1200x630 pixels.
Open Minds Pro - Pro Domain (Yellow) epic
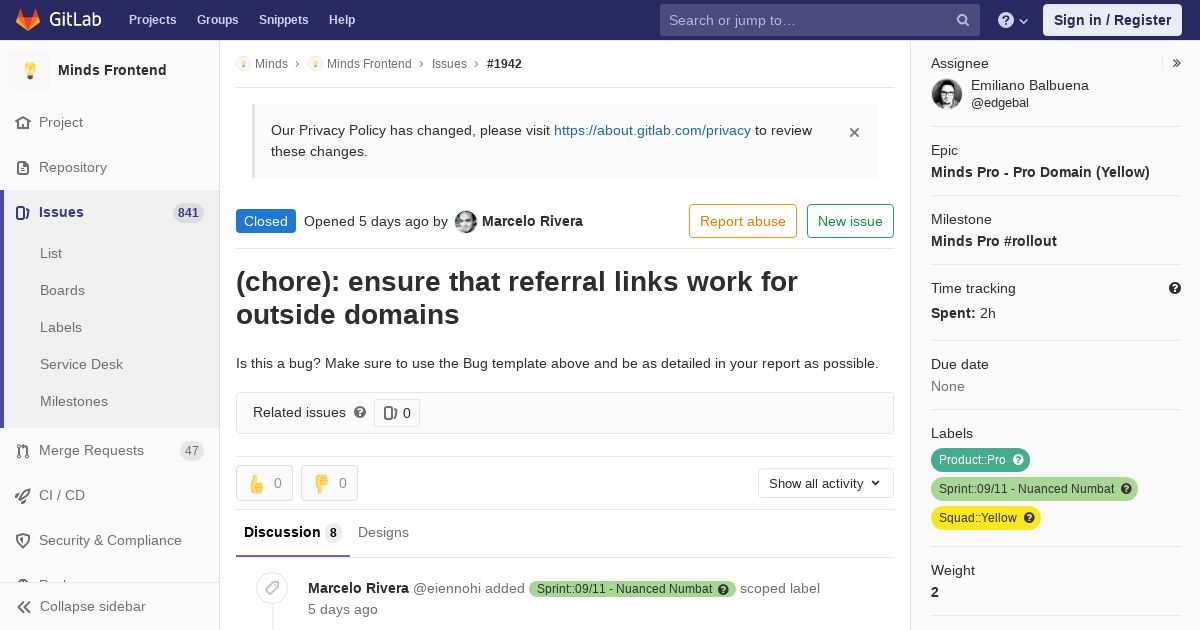(1040, 172)
